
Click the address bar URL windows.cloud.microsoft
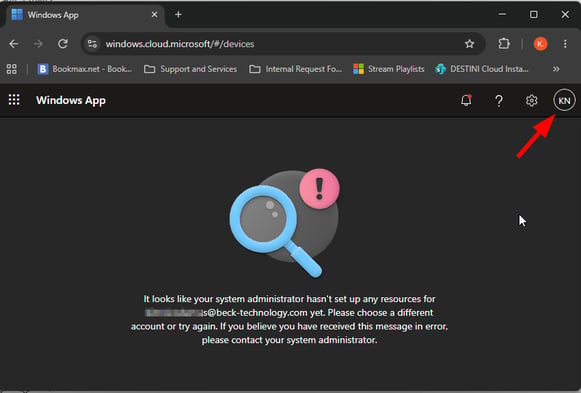(180, 44)
